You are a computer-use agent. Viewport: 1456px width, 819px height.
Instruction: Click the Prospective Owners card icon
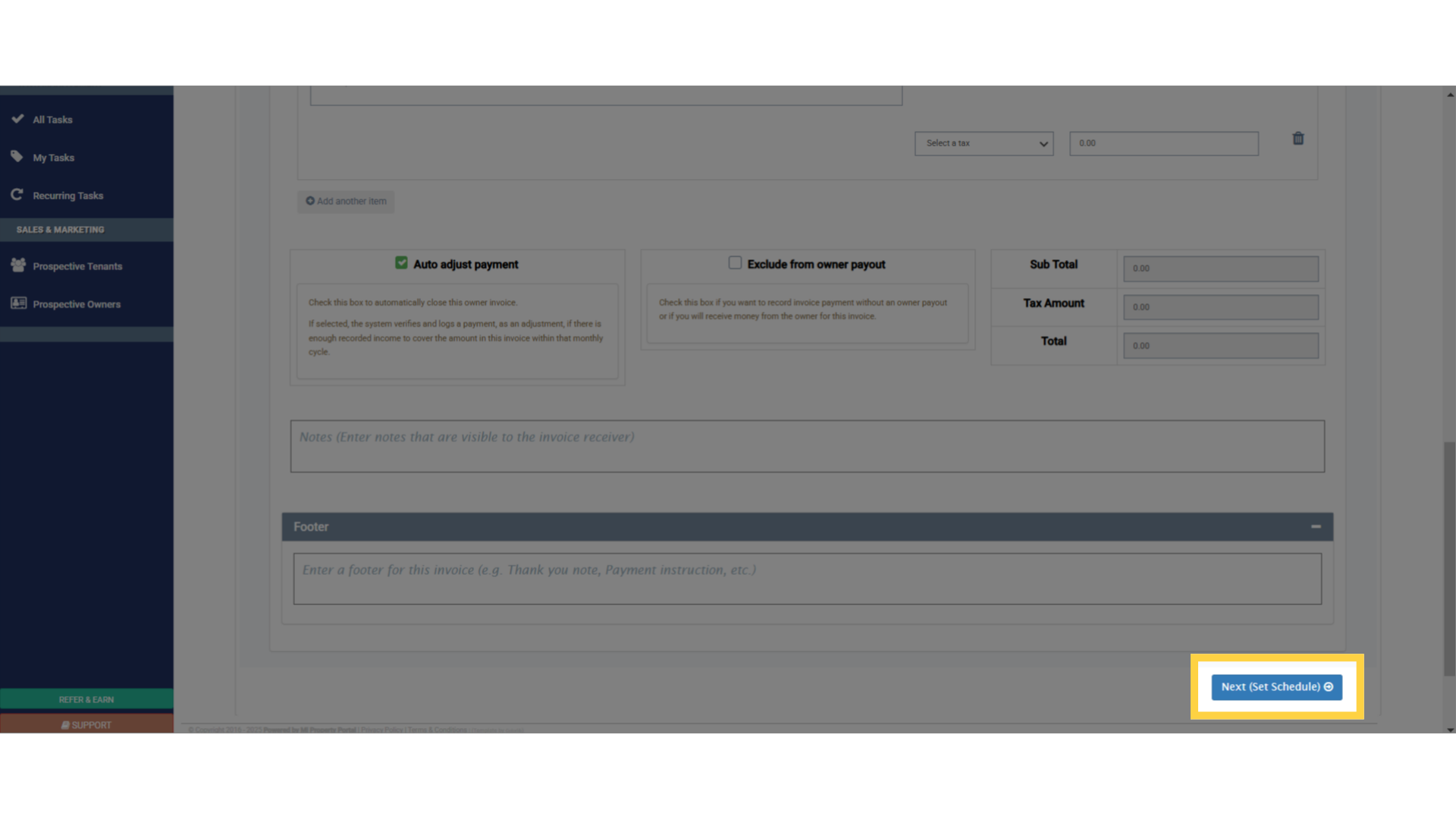click(x=18, y=303)
